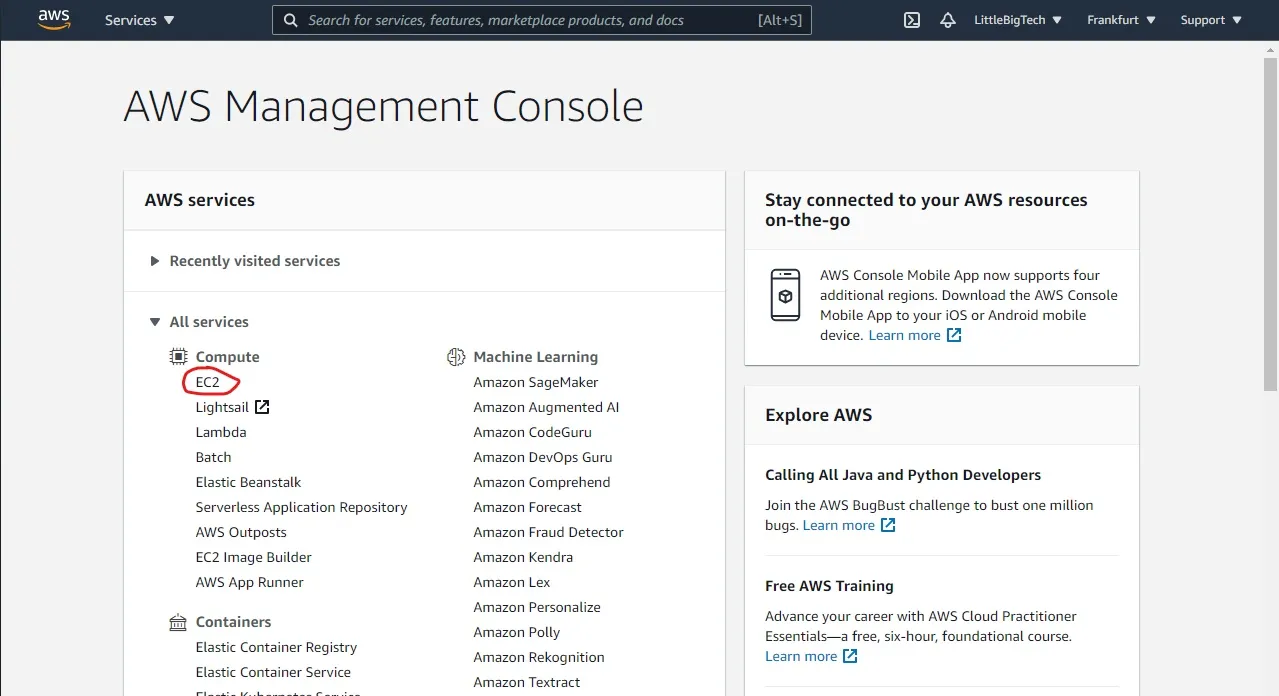Image resolution: width=1279 pixels, height=696 pixels.
Task: Click the mobile app phone icon
Action: coord(785,295)
